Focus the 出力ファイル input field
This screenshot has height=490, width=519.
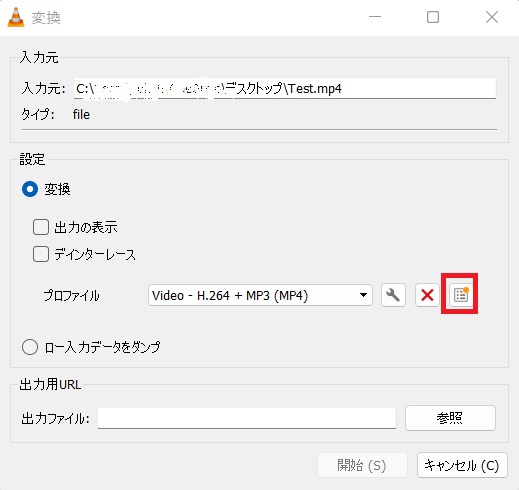[x=247, y=418]
